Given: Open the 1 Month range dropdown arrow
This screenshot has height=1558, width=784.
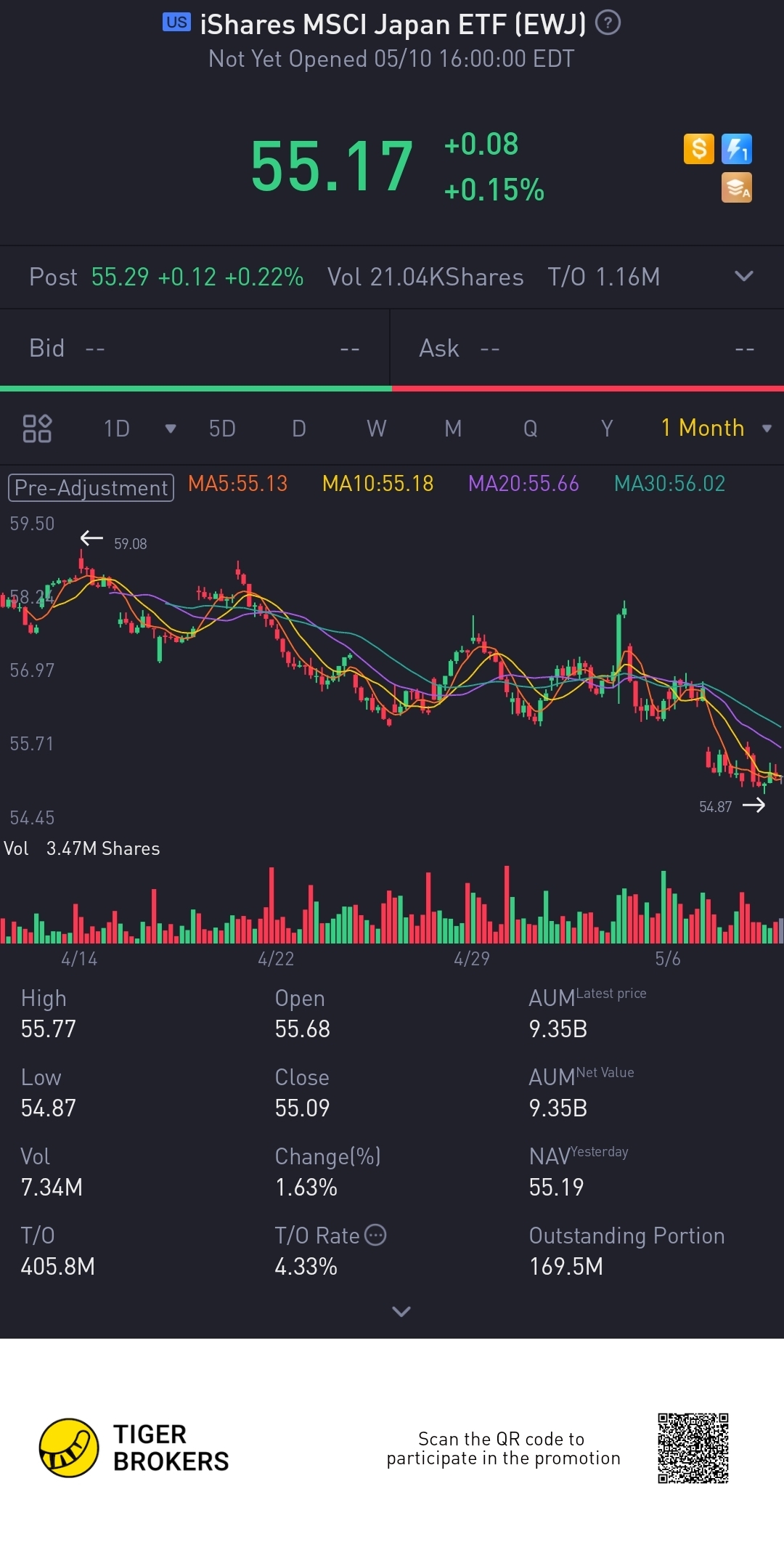Looking at the screenshot, I should pyautogui.click(x=767, y=429).
